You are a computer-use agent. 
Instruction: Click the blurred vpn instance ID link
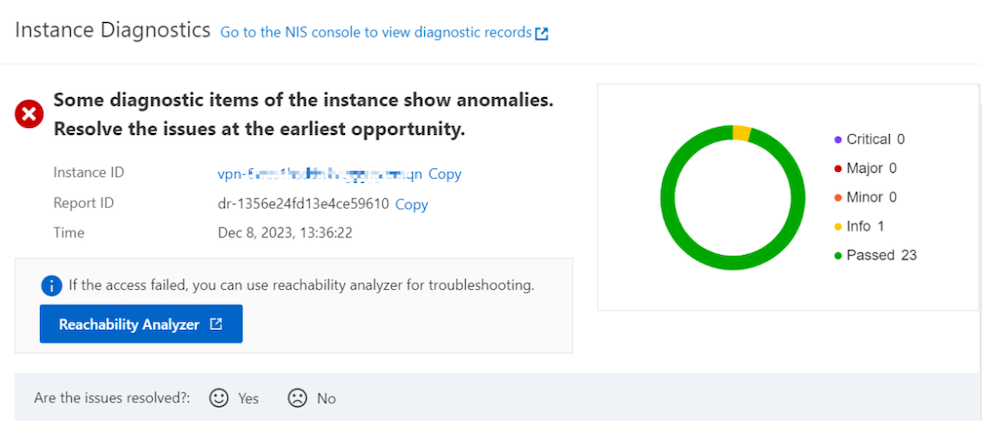(320, 174)
